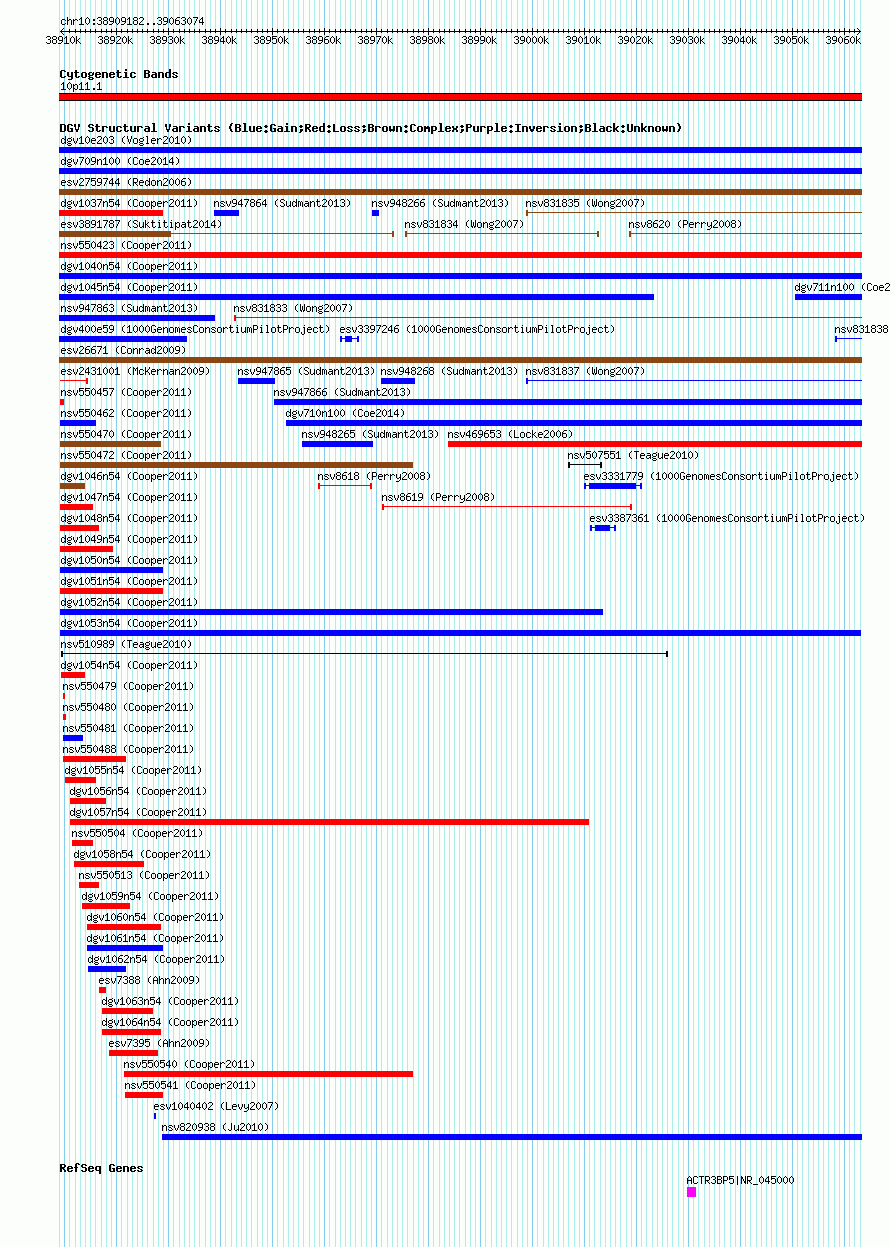Select the nsv820938 (Ju2010) label
This screenshot has width=890, height=1247.
216,1127
